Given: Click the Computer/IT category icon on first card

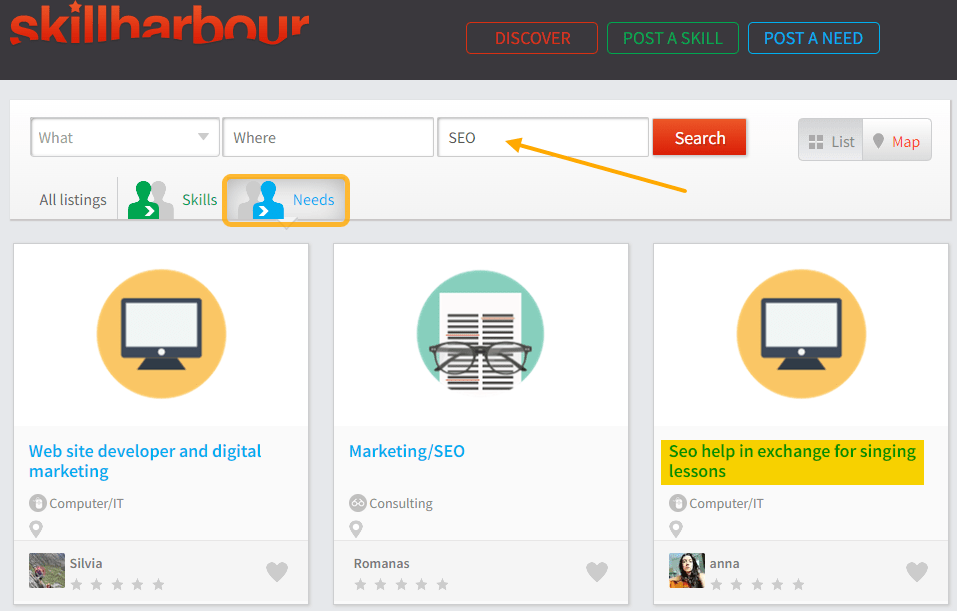Looking at the screenshot, I should [37, 503].
